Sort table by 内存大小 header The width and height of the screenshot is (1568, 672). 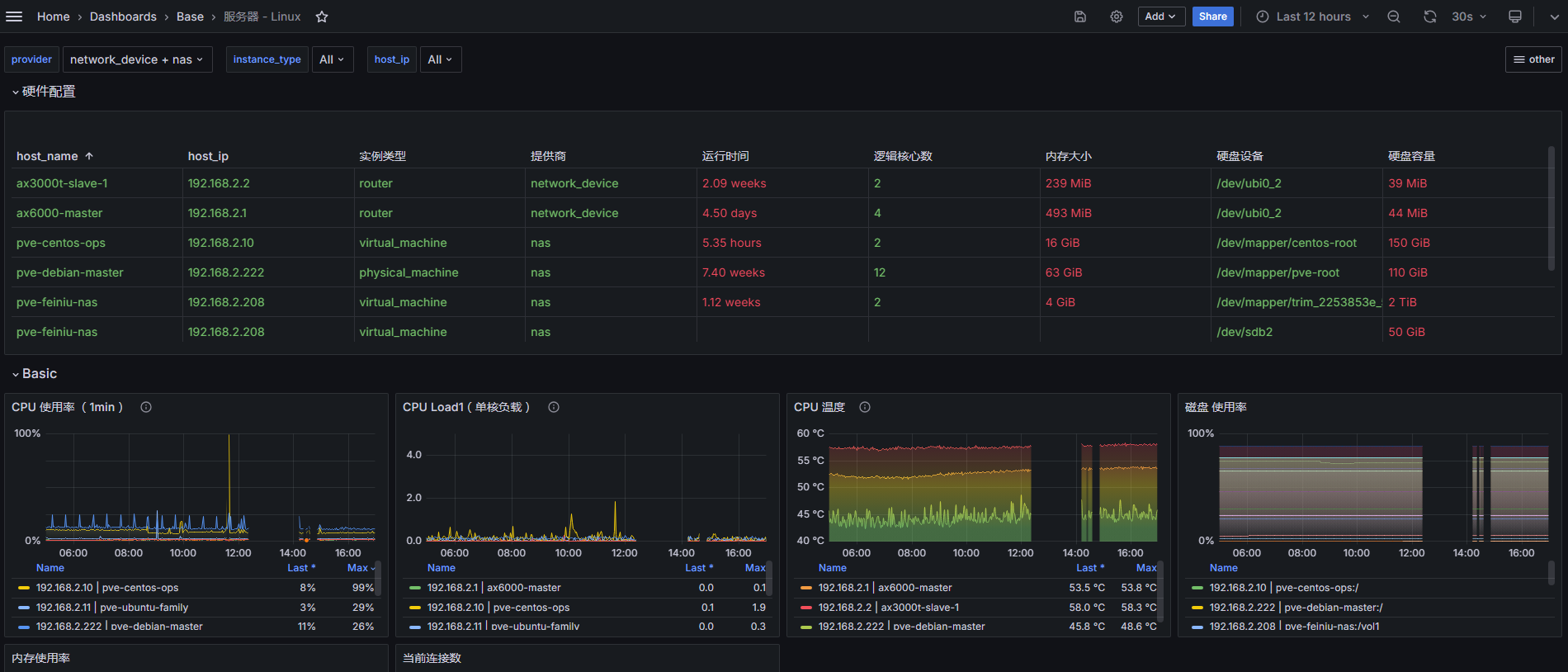pos(1068,156)
